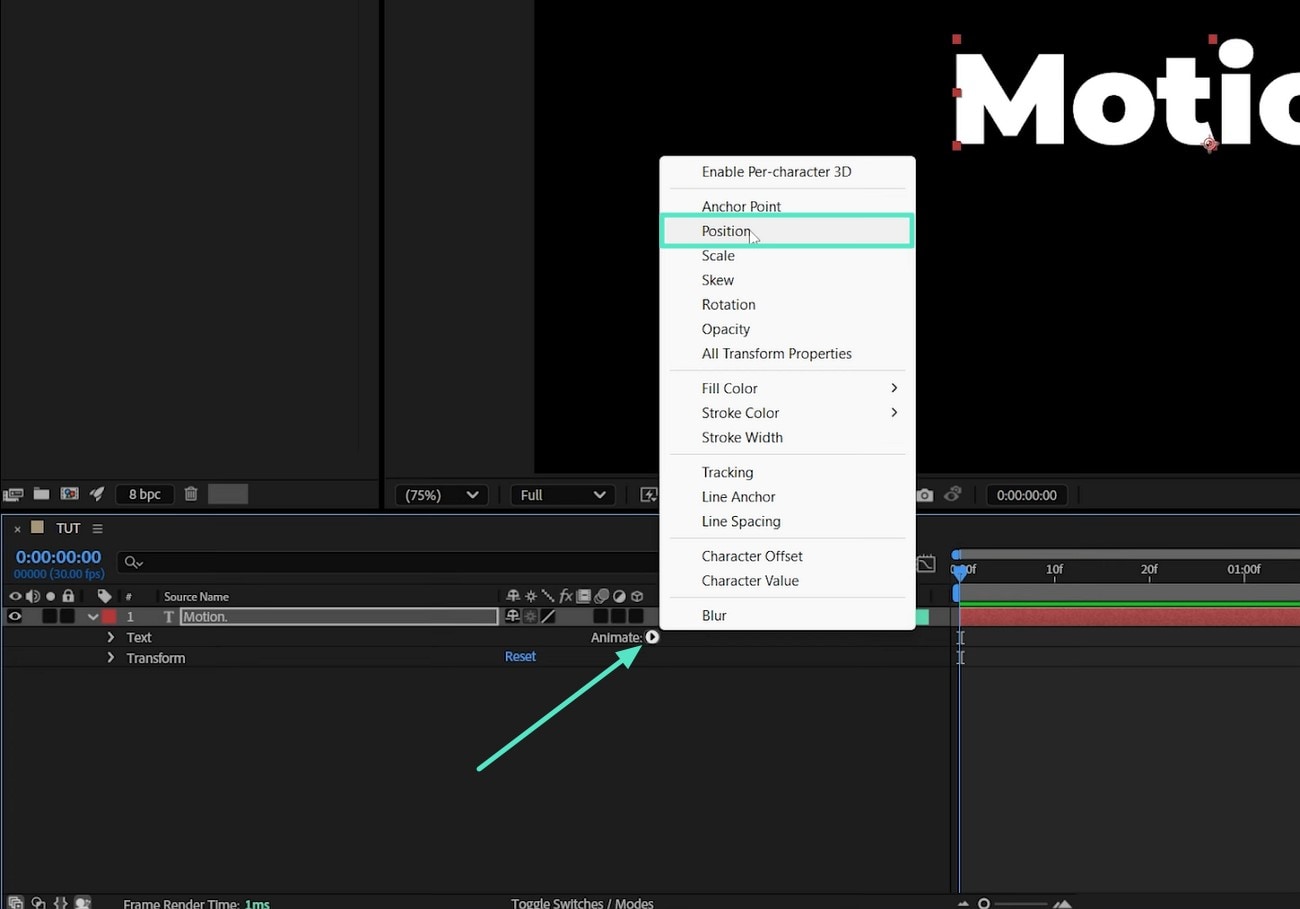Click the timeline search magnifier icon
This screenshot has width=1300, height=909.
[133, 563]
